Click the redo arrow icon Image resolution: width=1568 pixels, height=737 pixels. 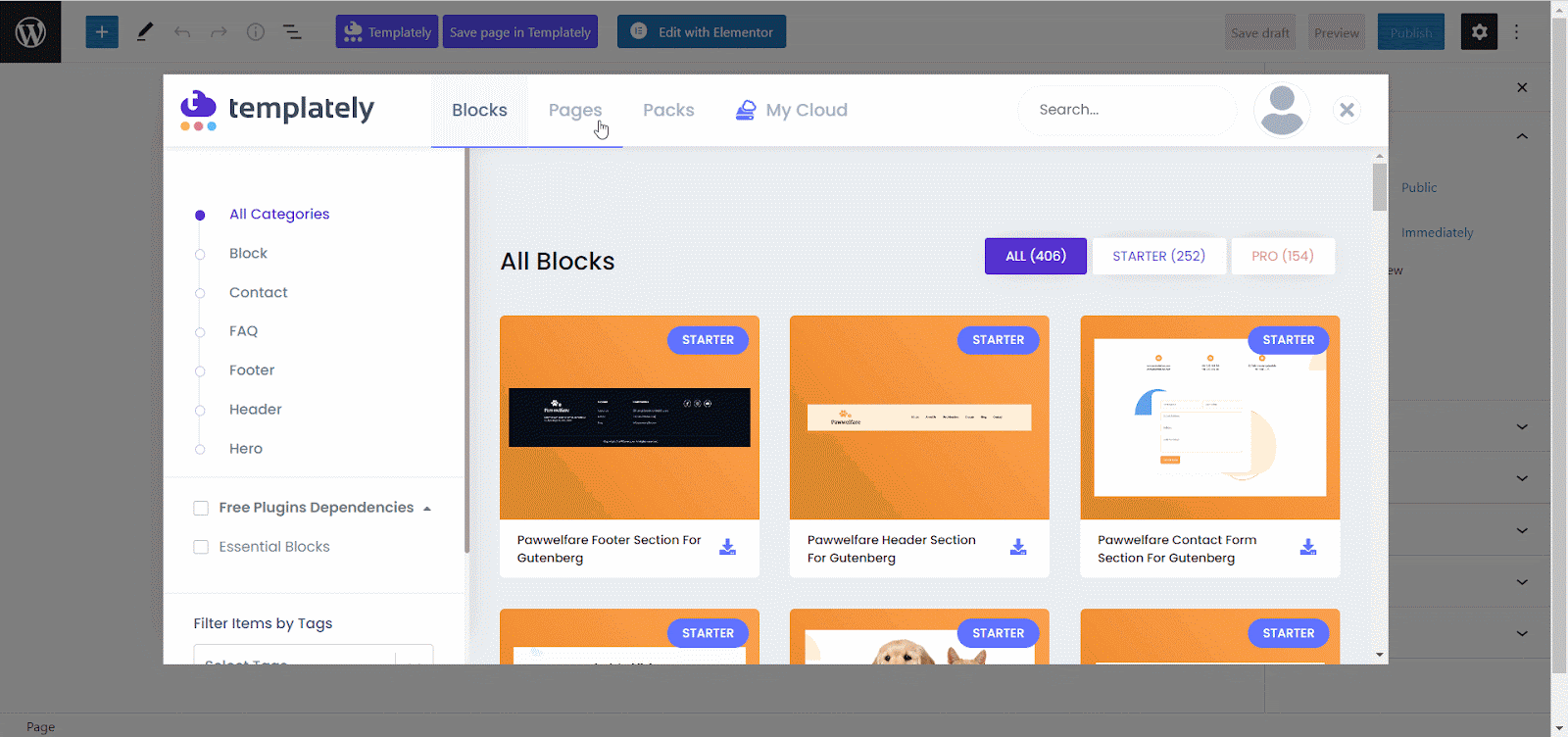click(219, 32)
